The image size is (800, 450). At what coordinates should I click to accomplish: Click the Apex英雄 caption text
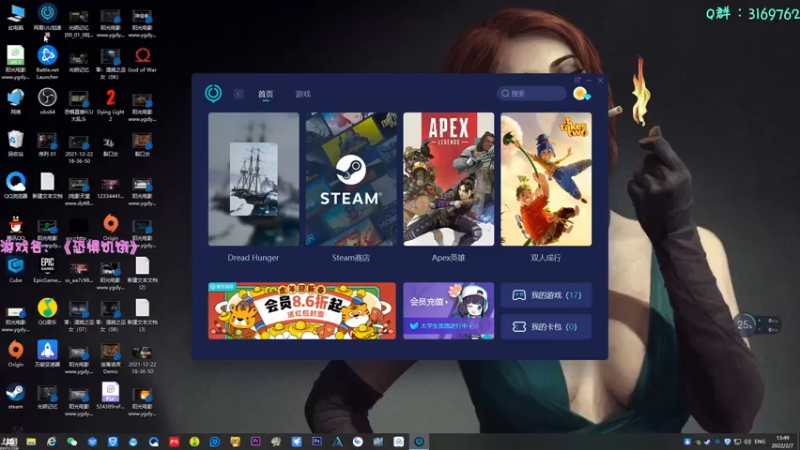click(448, 258)
